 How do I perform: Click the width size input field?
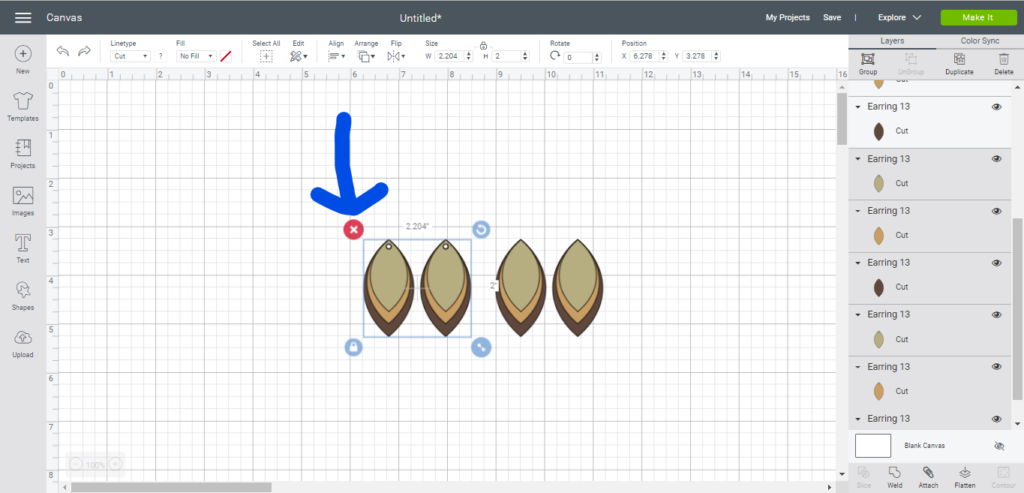(450, 57)
